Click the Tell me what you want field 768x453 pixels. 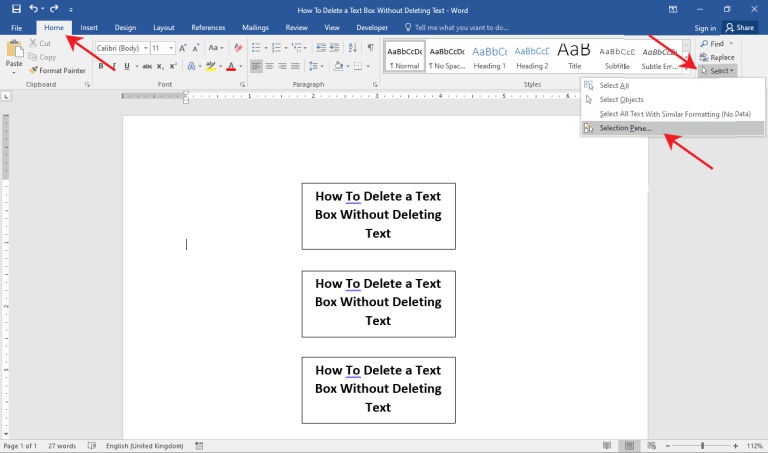457,27
